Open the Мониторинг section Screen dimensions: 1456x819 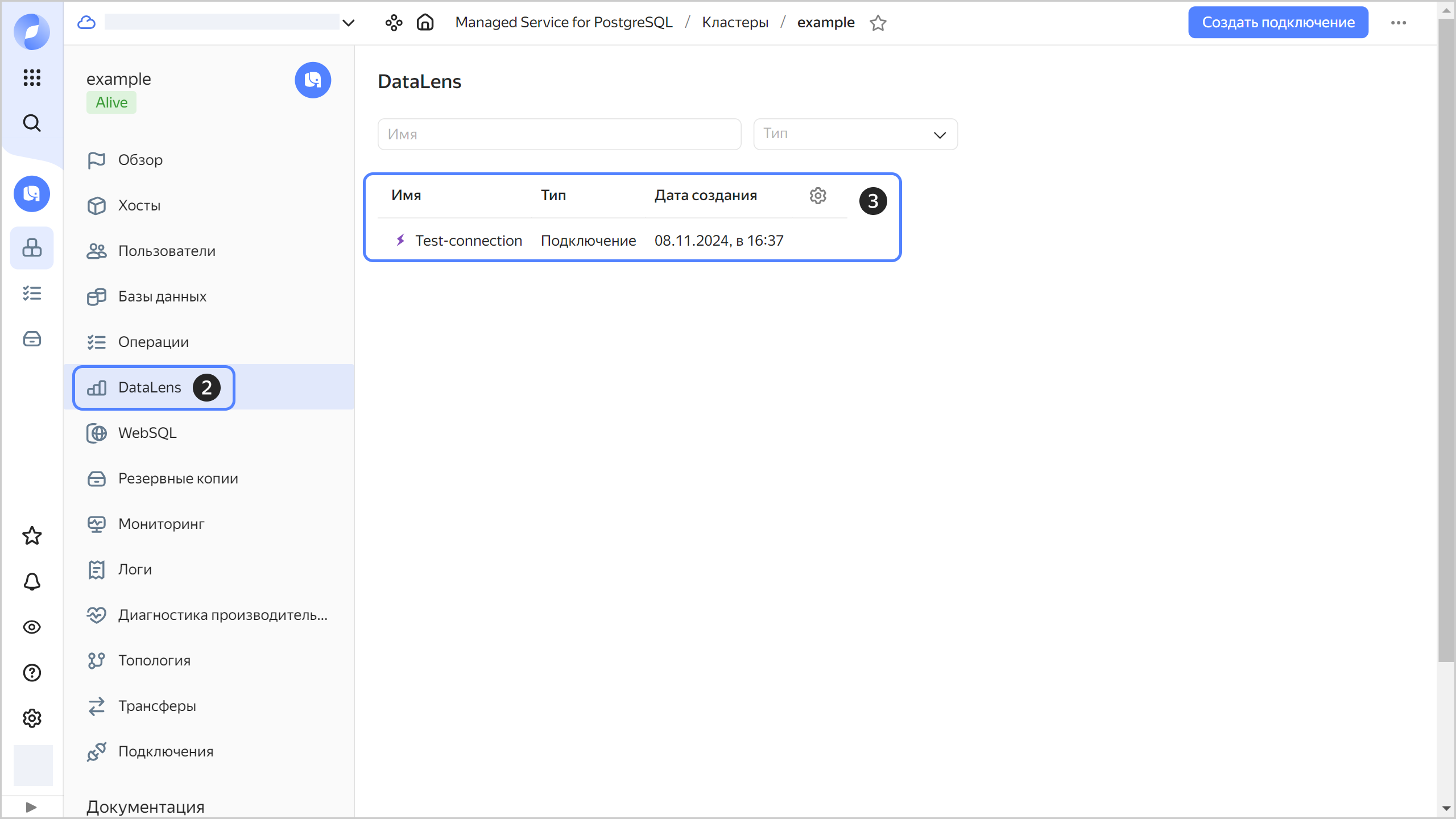pyautogui.click(x=161, y=524)
